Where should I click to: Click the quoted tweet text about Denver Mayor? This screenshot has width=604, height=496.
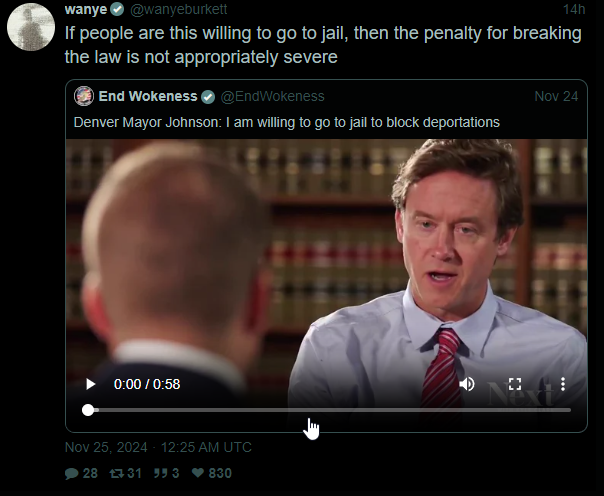click(287, 122)
